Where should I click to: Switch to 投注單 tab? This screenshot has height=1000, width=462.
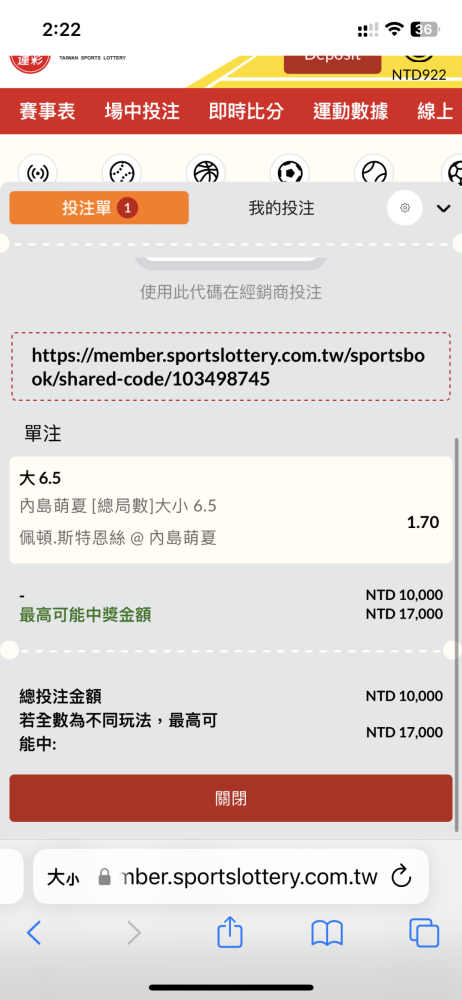coord(99,208)
